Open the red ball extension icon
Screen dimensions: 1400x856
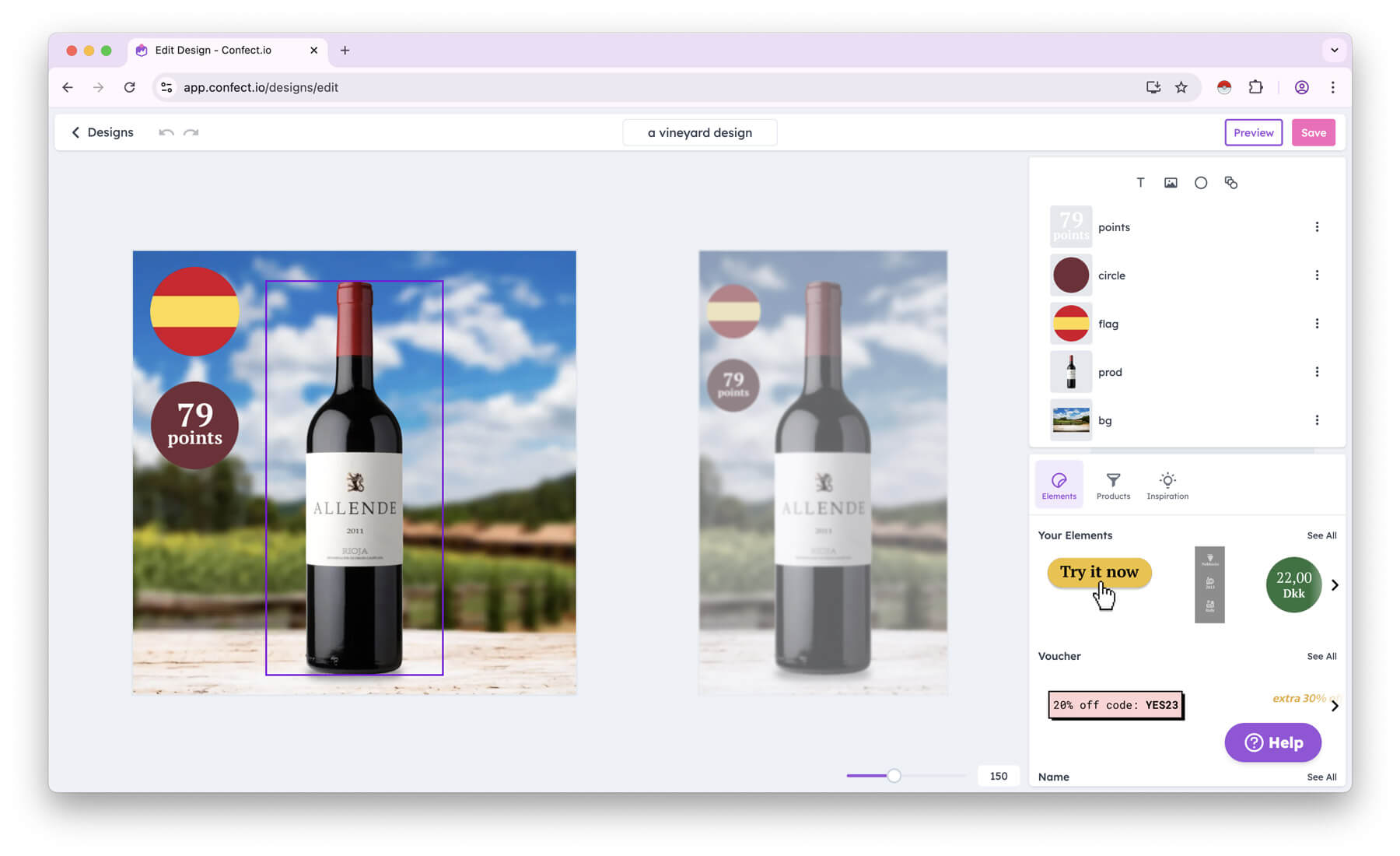point(1224,87)
